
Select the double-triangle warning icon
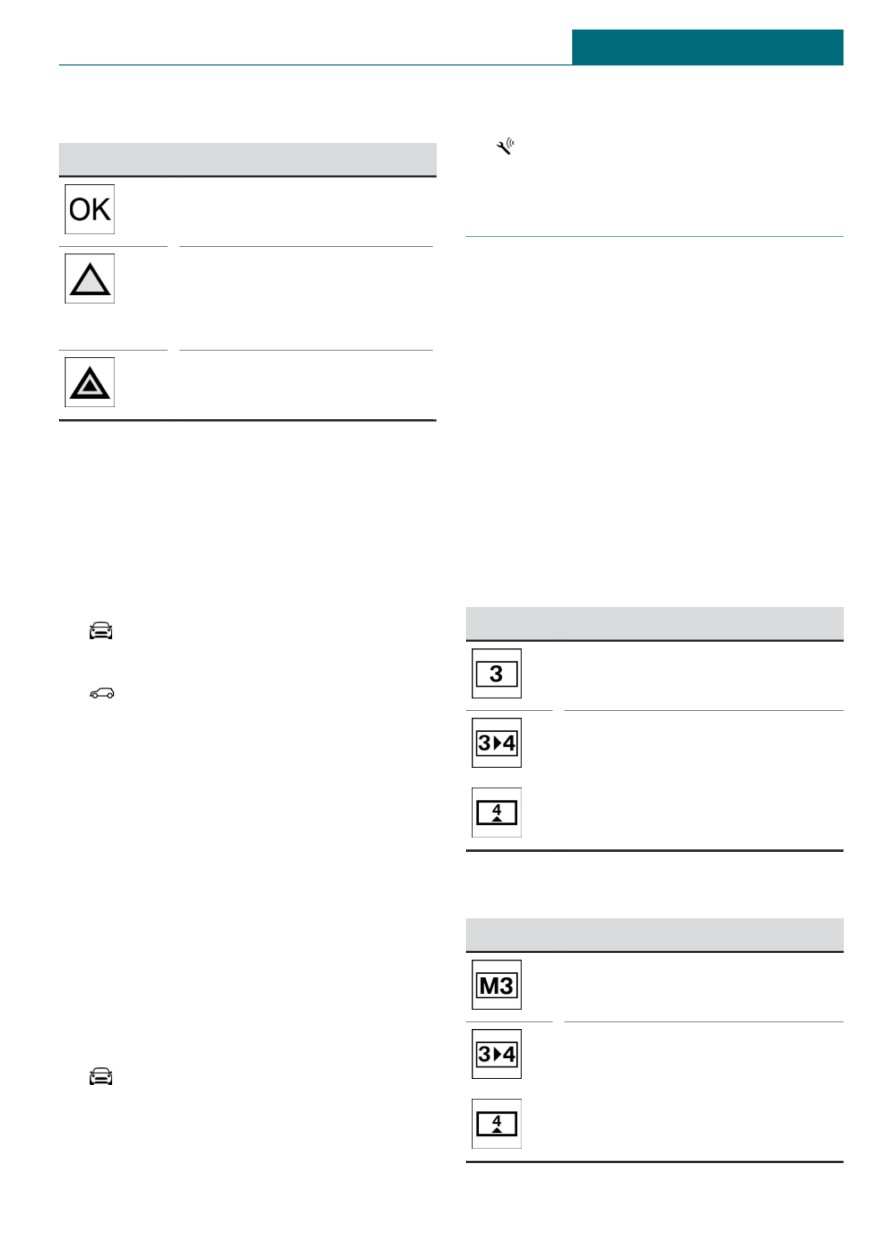pyautogui.click(x=90, y=382)
